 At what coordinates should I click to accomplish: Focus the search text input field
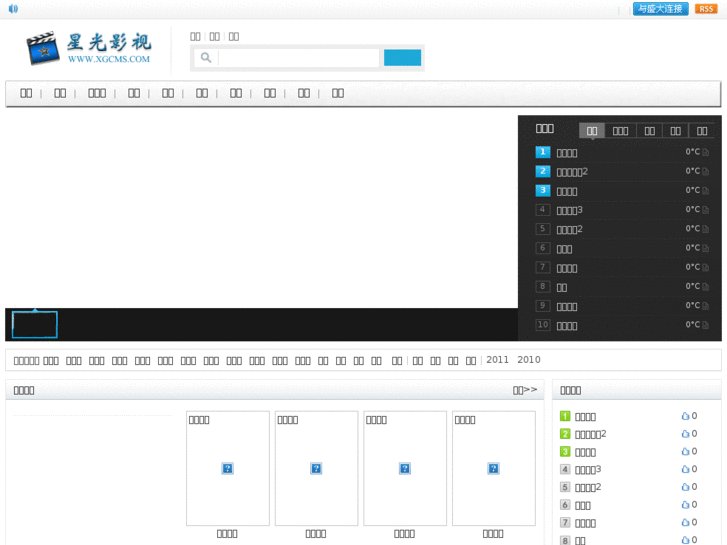coord(298,58)
